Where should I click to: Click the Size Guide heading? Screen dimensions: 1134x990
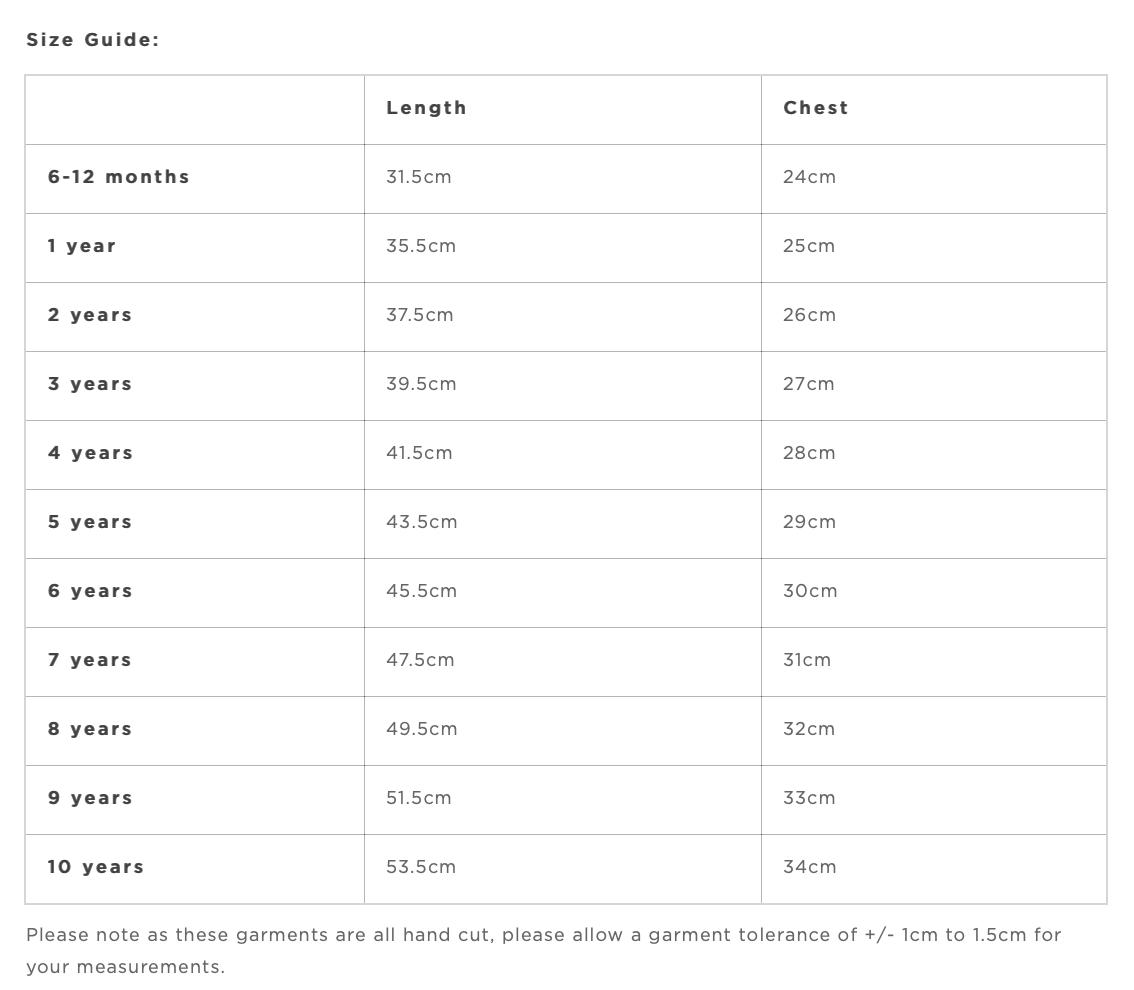tap(92, 40)
